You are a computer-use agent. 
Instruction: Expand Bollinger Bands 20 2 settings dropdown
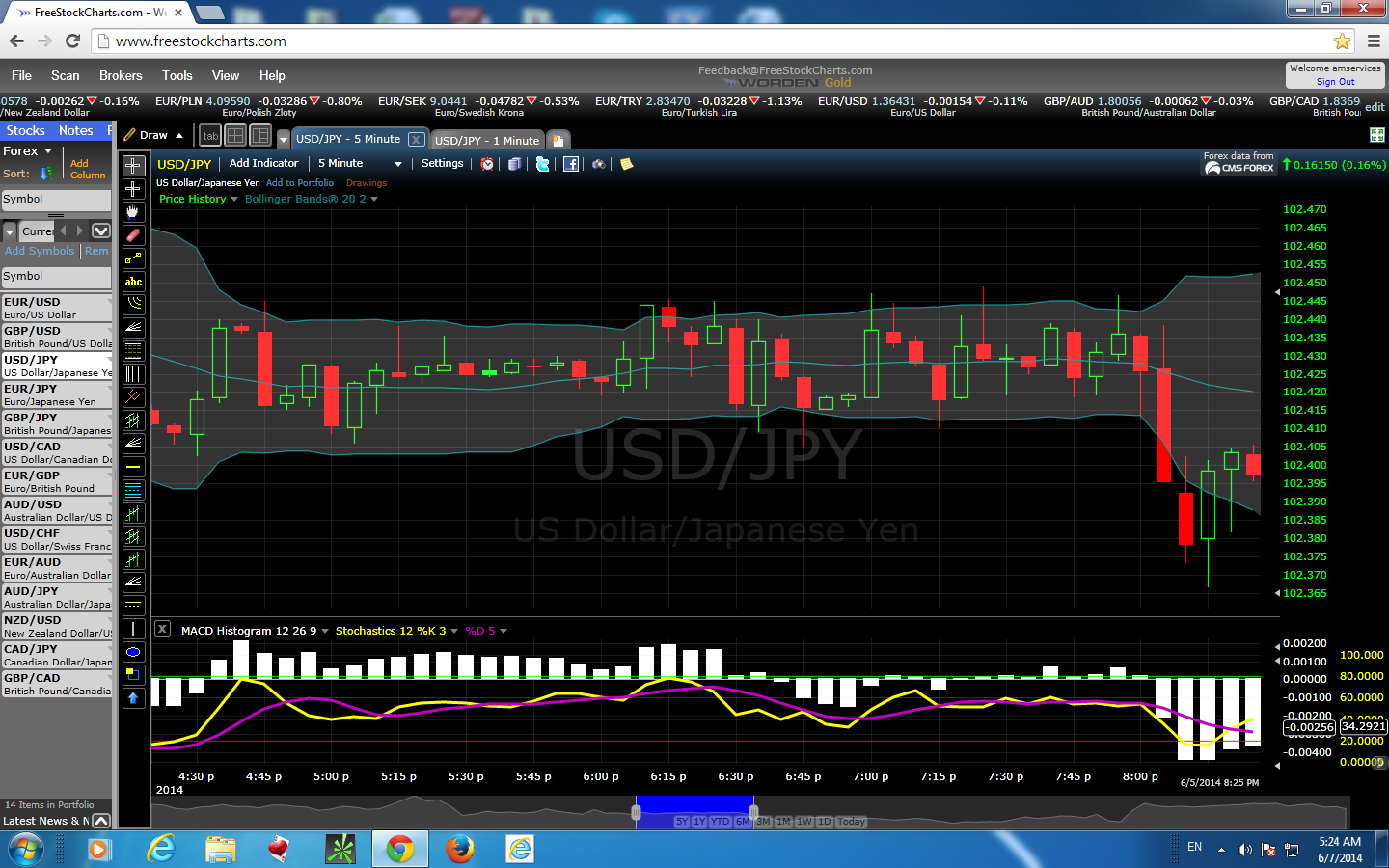(374, 199)
